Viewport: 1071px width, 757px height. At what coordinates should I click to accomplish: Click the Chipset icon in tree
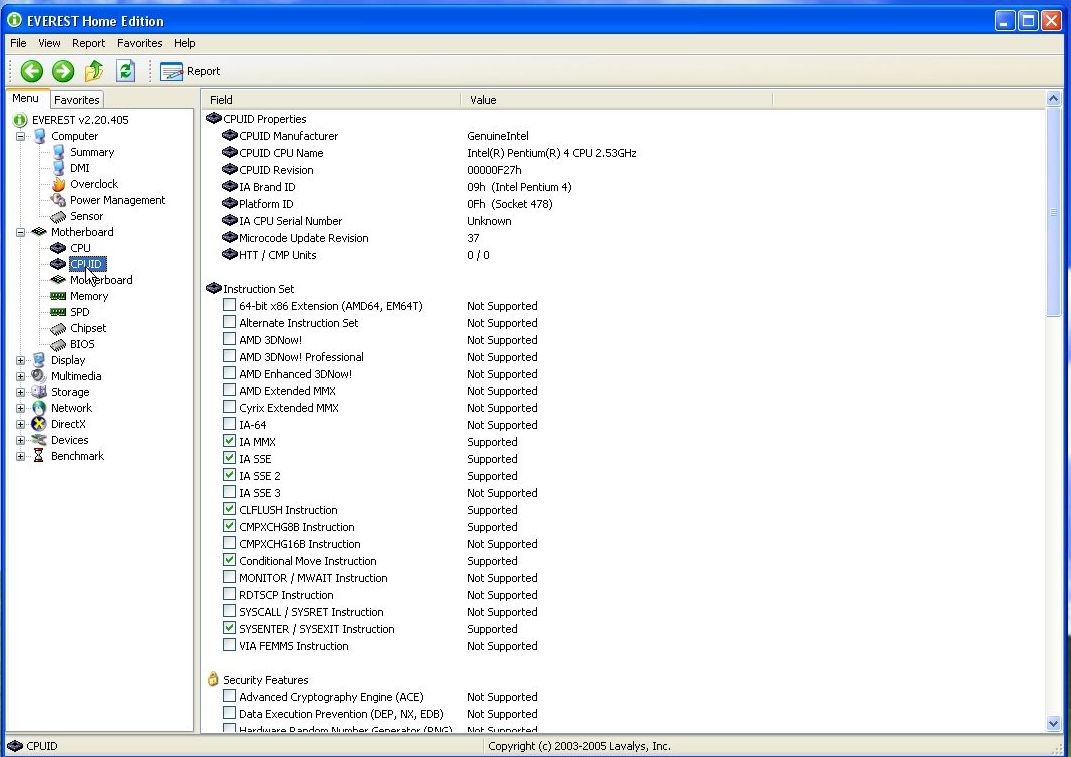pyautogui.click(x=59, y=328)
